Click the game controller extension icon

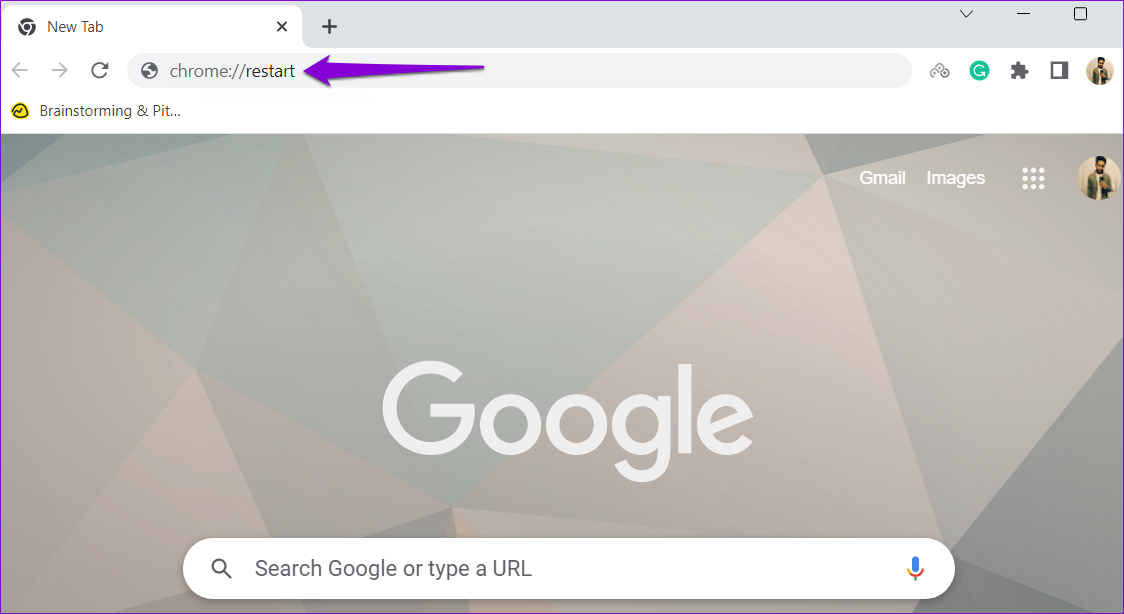[x=939, y=70]
